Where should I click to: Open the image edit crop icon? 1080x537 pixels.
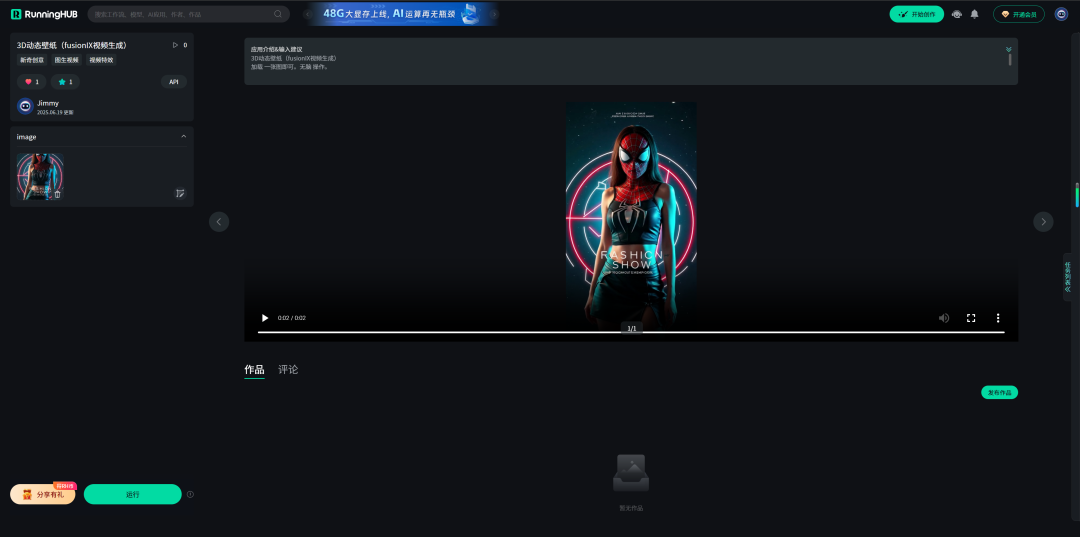(x=180, y=193)
